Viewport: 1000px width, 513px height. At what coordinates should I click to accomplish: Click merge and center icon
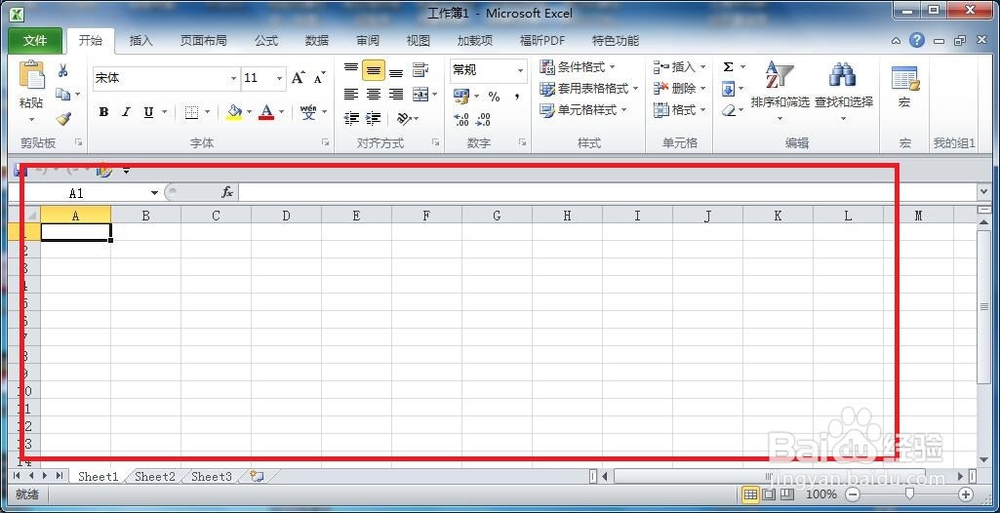click(x=420, y=94)
